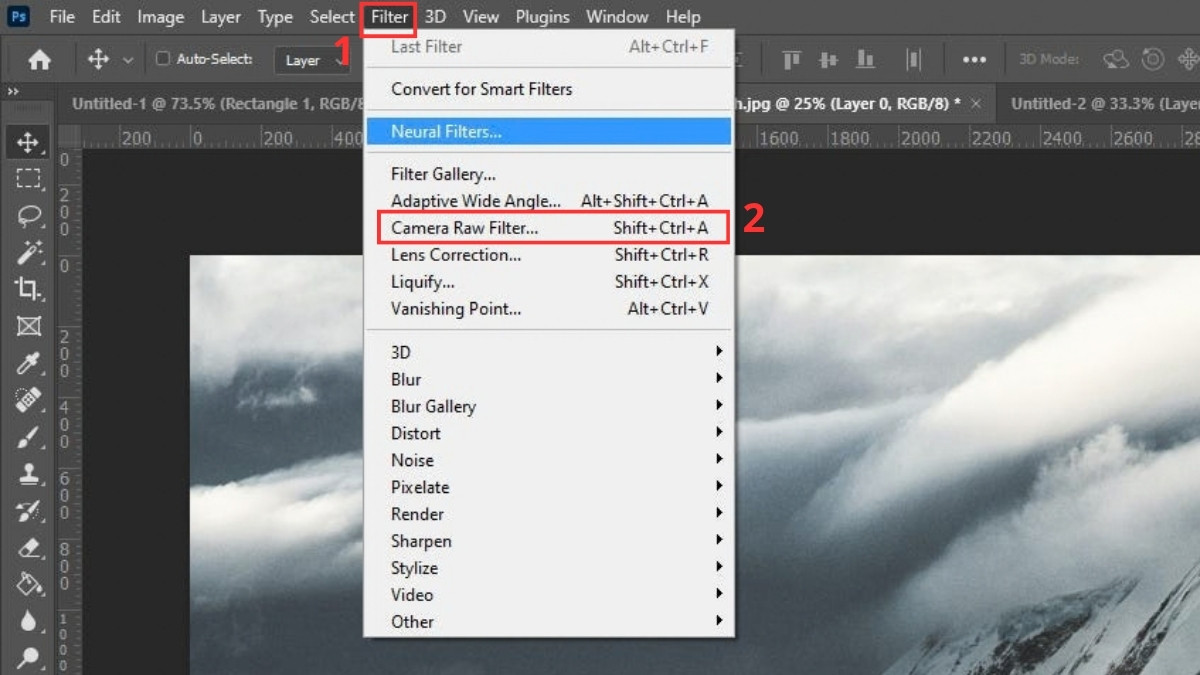Click the Home icon in options bar

click(x=39, y=60)
